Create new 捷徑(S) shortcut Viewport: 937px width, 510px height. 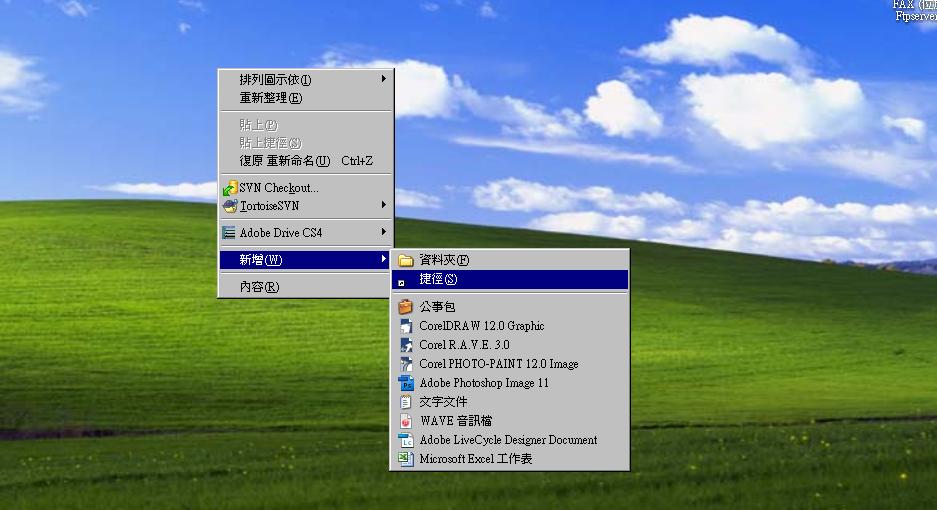(510, 279)
